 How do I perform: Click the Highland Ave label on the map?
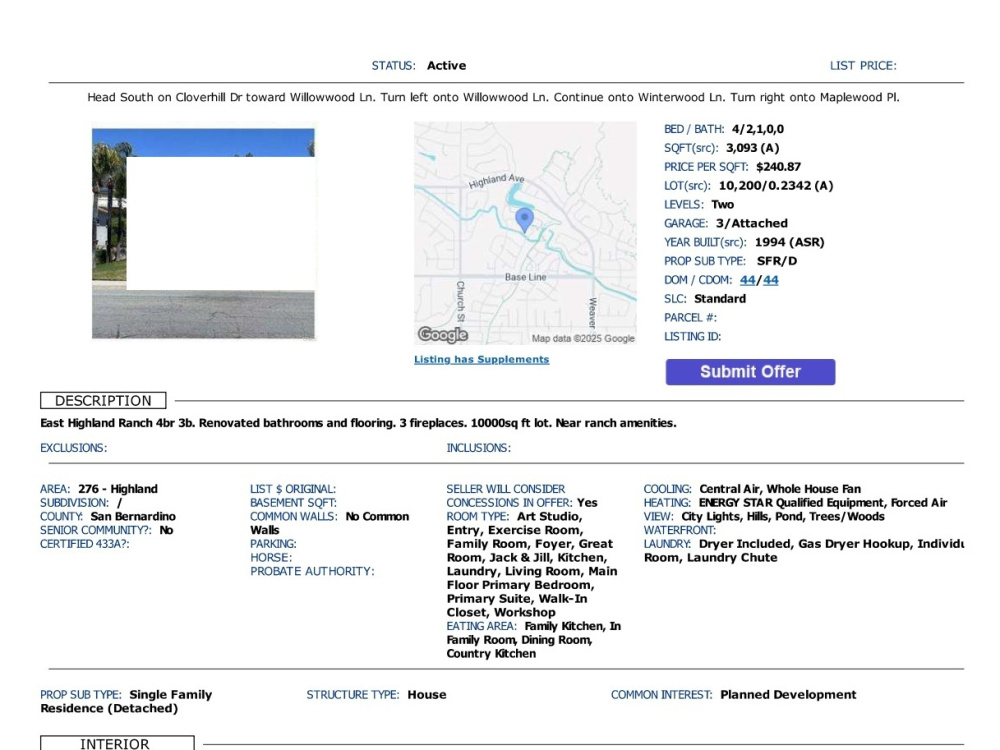click(x=496, y=181)
